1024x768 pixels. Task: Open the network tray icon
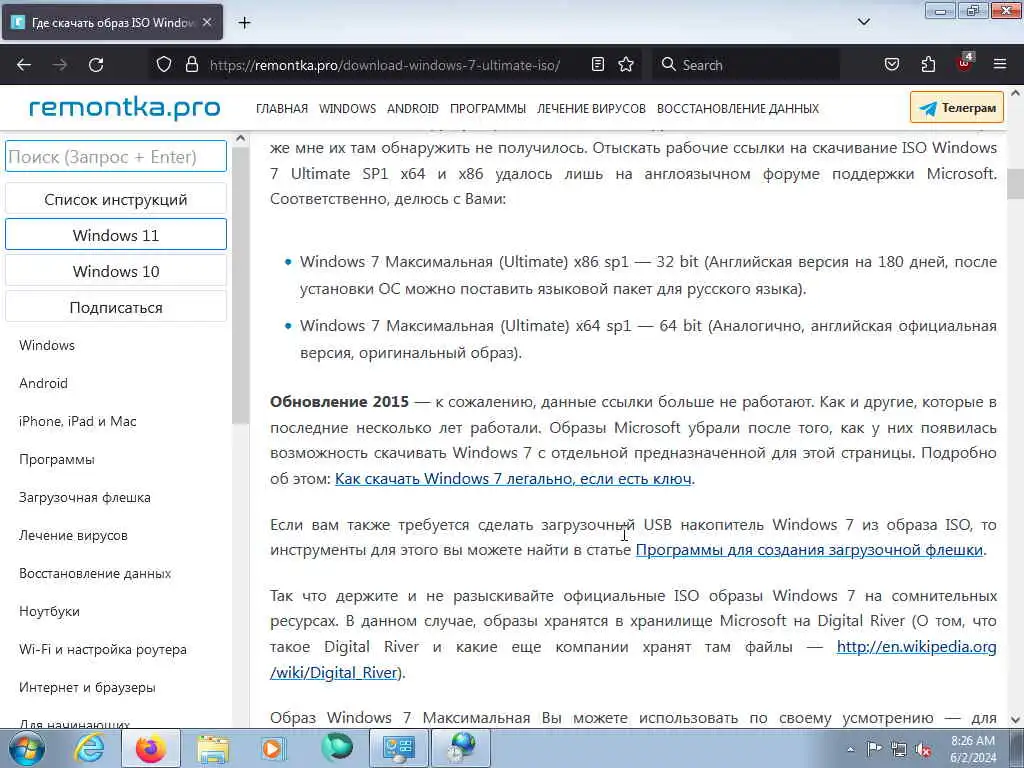(899, 750)
